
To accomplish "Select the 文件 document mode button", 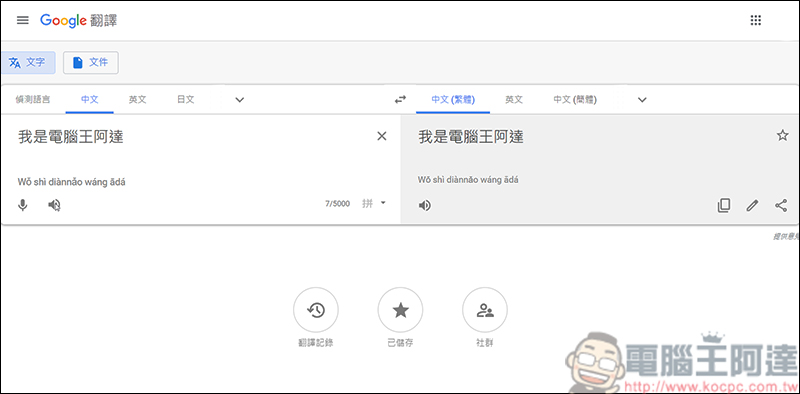I will pos(91,63).
